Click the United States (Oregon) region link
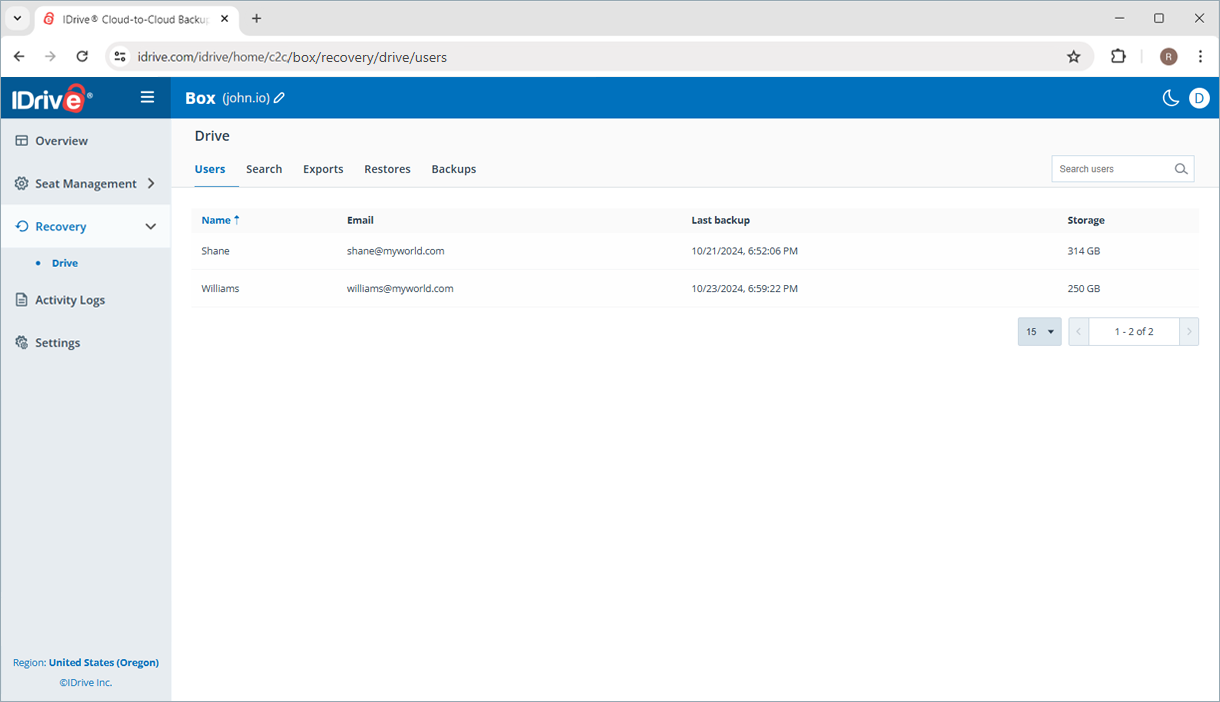This screenshot has height=702, width=1220. 104,662
